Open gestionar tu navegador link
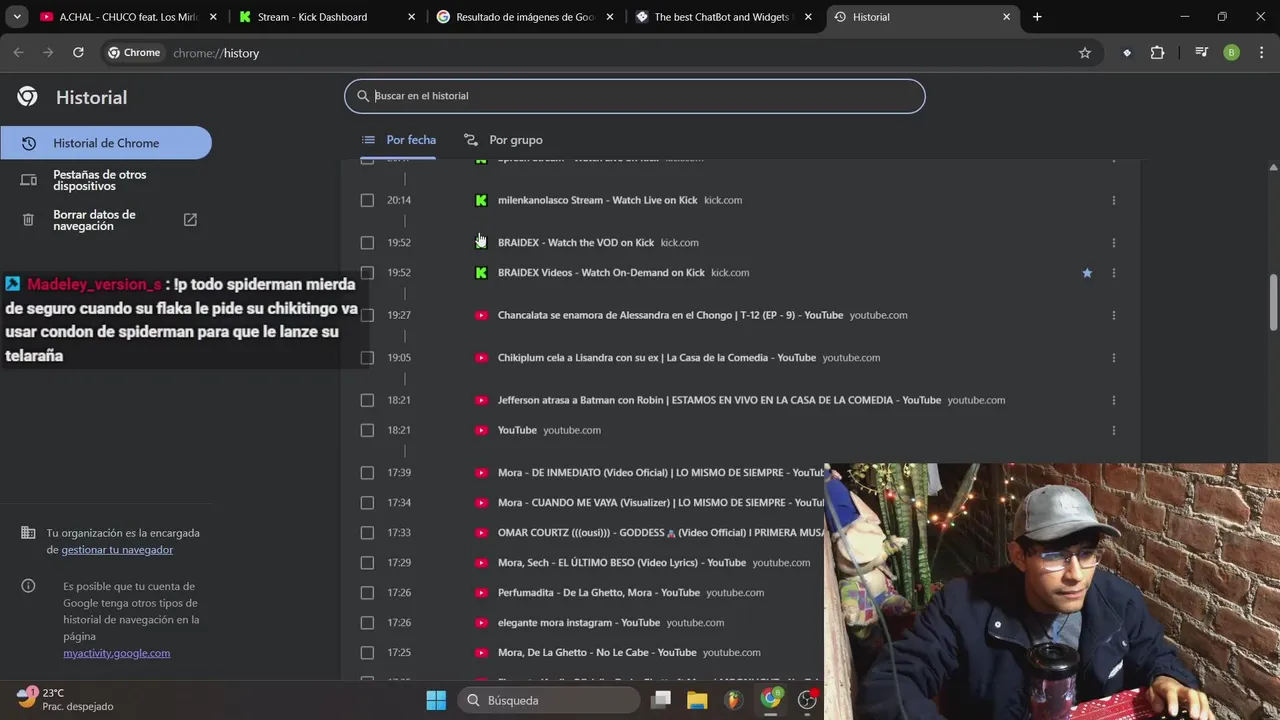The height and width of the screenshot is (720, 1280). pyautogui.click(x=117, y=550)
